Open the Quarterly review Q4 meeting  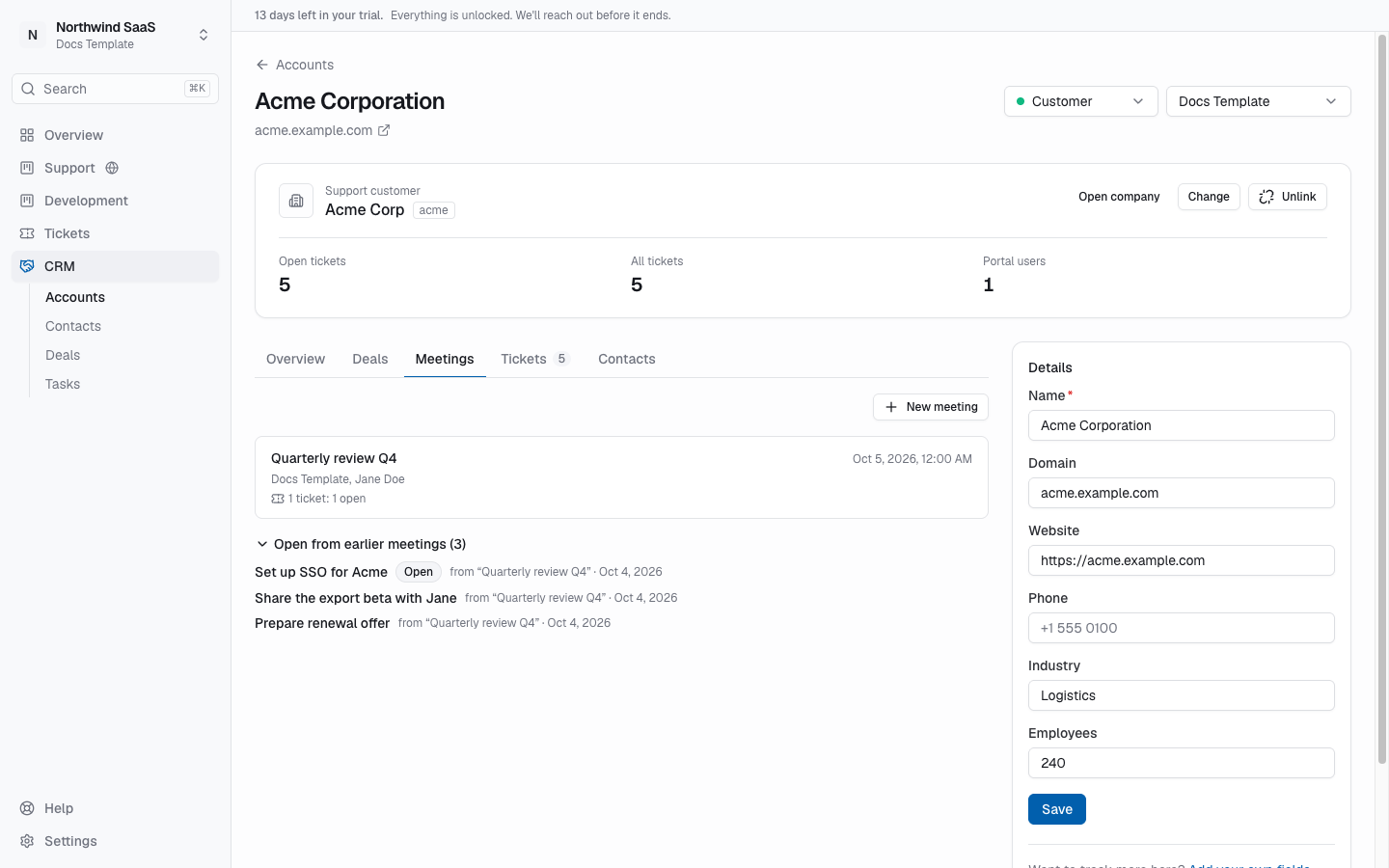click(x=621, y=477)
